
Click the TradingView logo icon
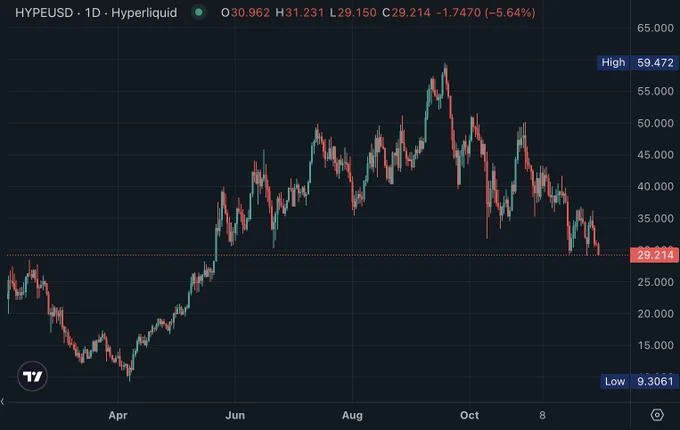click(x=33, y=376)
